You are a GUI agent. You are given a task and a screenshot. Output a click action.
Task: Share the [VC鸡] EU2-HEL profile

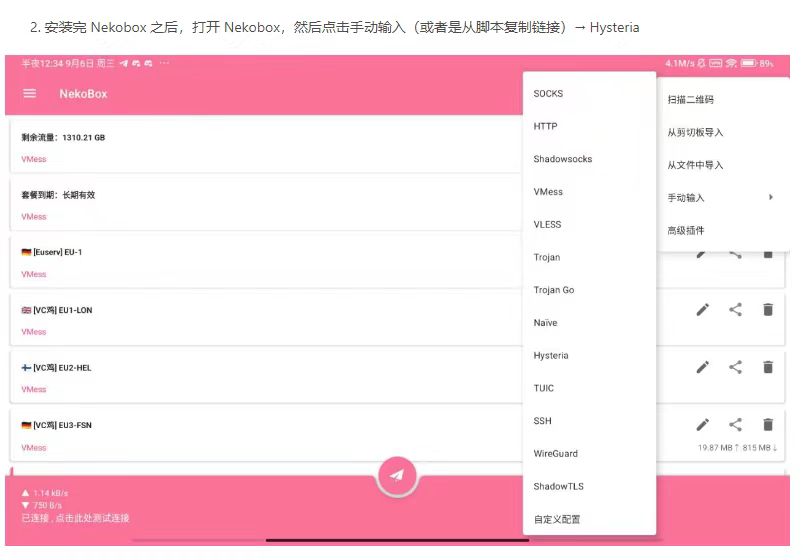[x=735, y=367]
